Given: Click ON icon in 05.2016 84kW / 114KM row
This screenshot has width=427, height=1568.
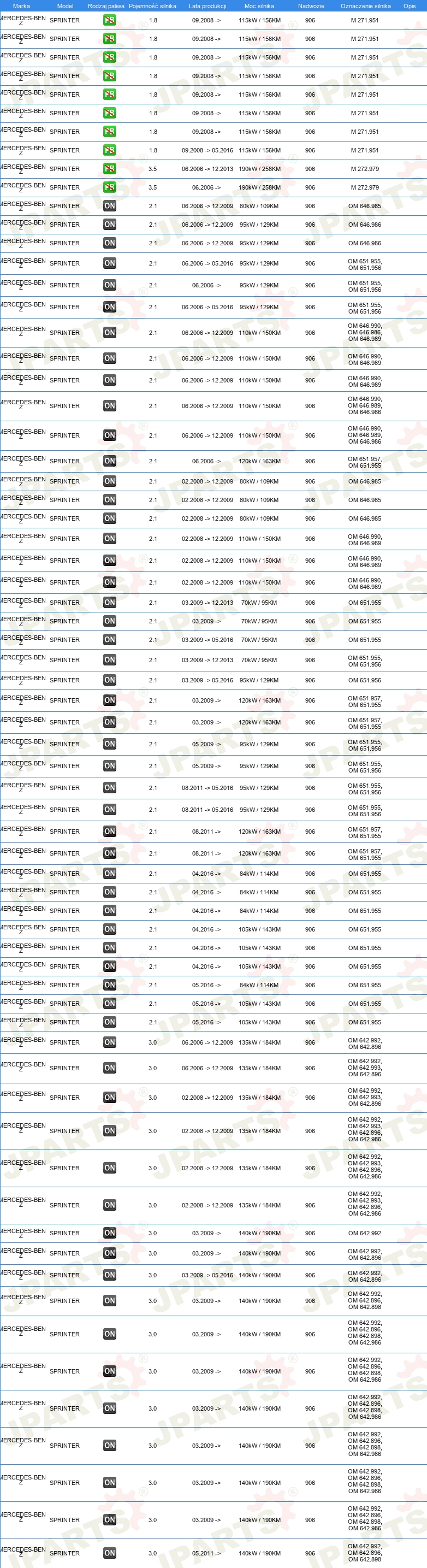Looking at the screenshot, I should tap(110, 985).
